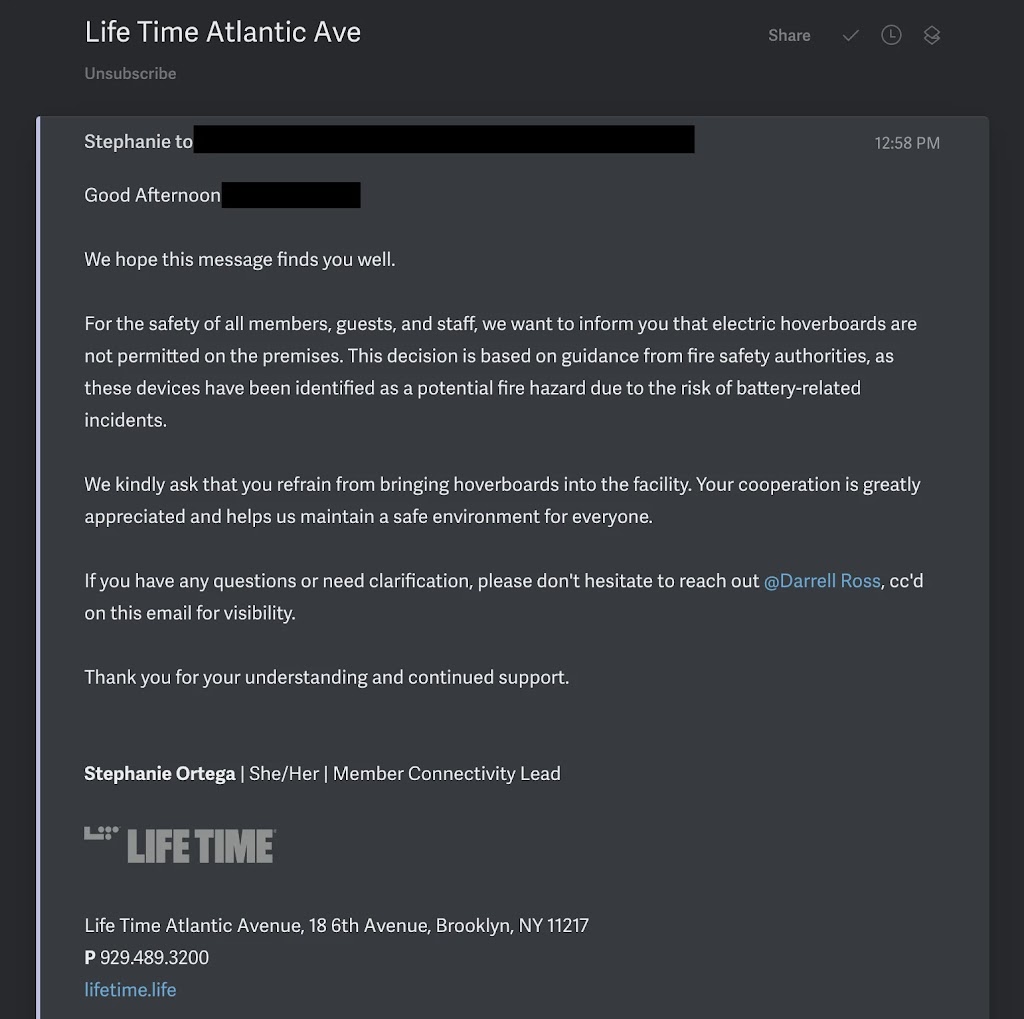The width and height of the screenshot is (1024, 1019).
Task: Click the 'We kindly ask' paragraph
Action: (x=502, y=500)
